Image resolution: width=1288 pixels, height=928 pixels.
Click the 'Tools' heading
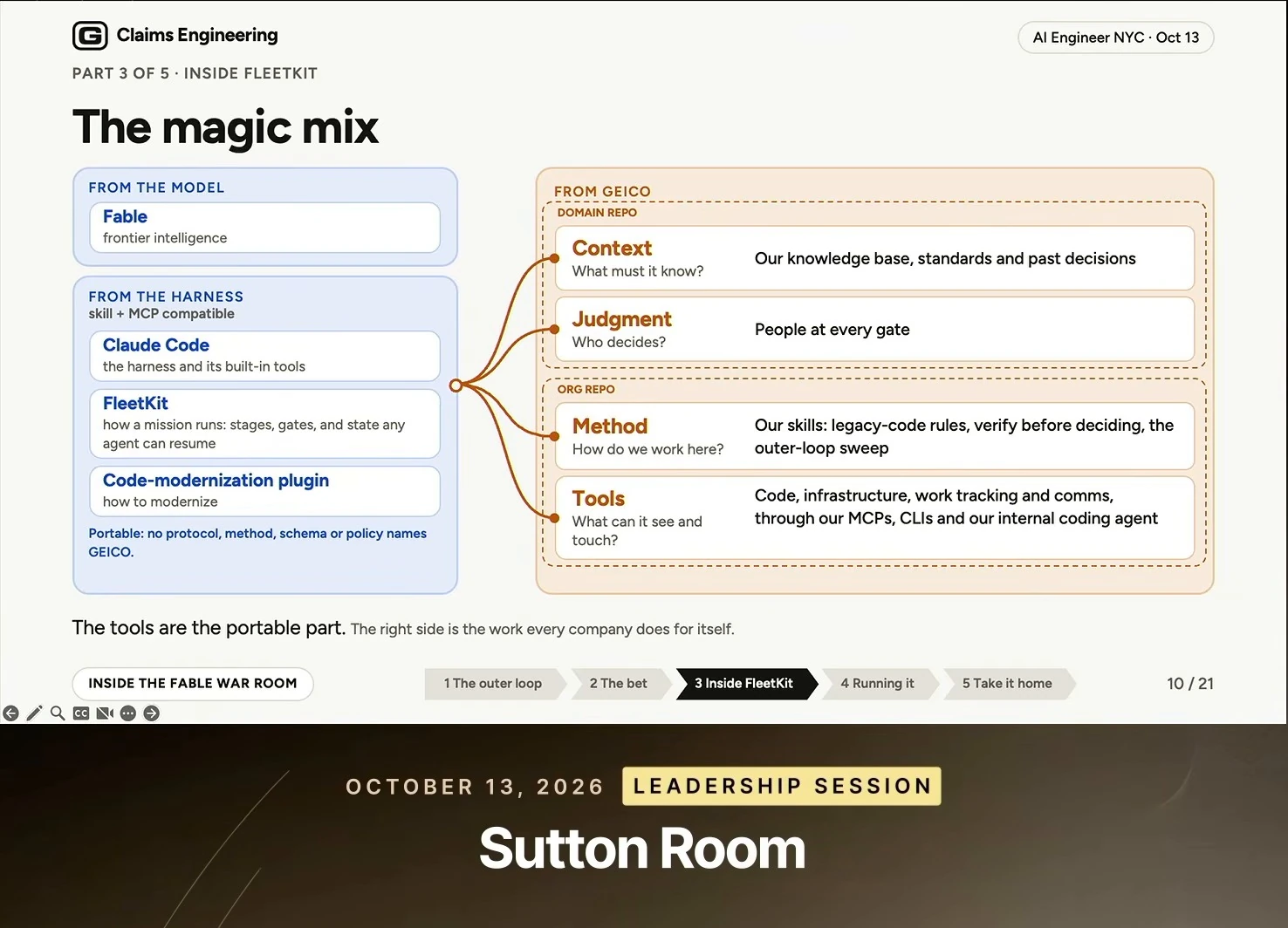599,499
